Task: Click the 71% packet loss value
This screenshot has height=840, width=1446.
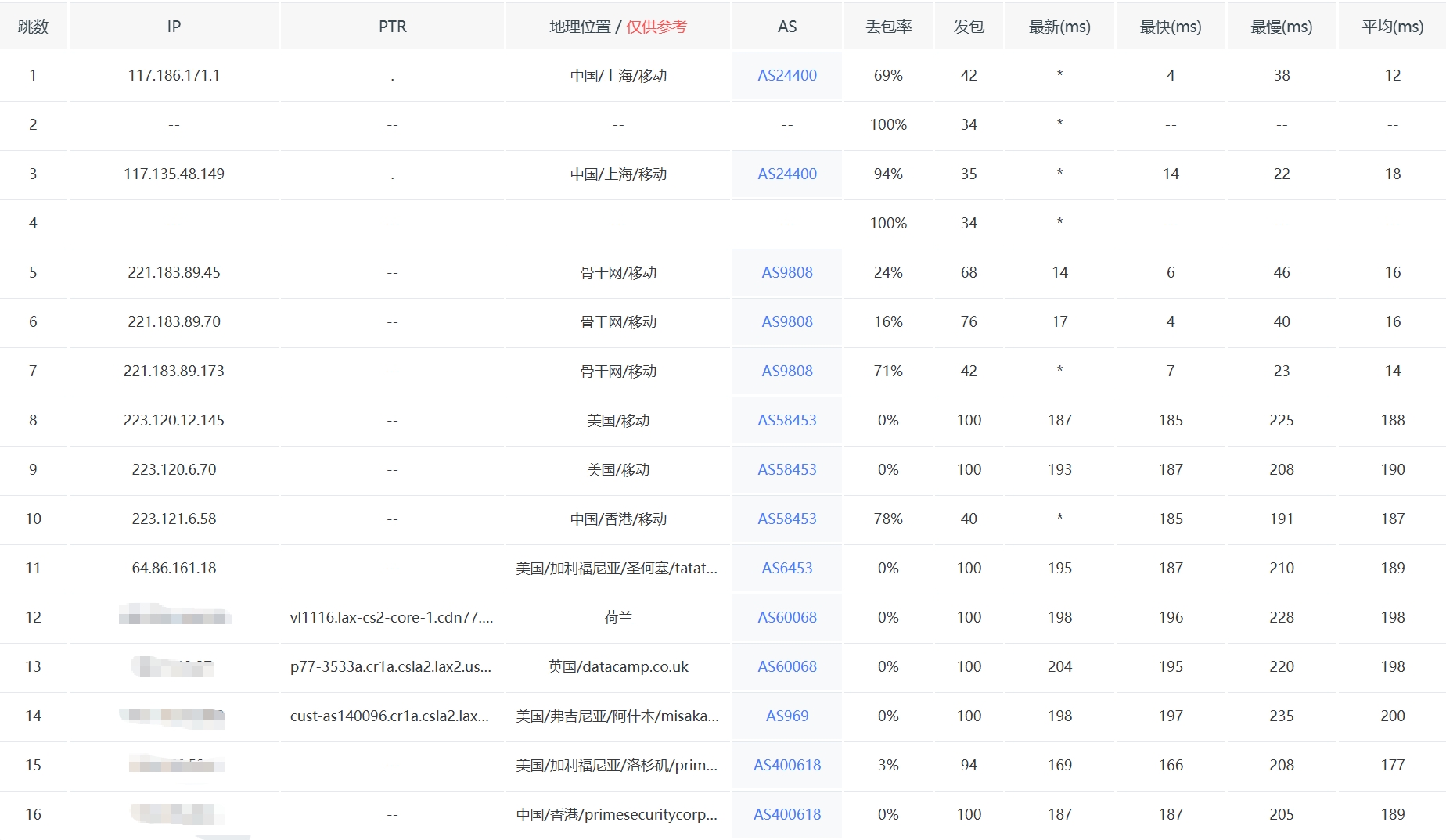Action: (x=888, y=371)
